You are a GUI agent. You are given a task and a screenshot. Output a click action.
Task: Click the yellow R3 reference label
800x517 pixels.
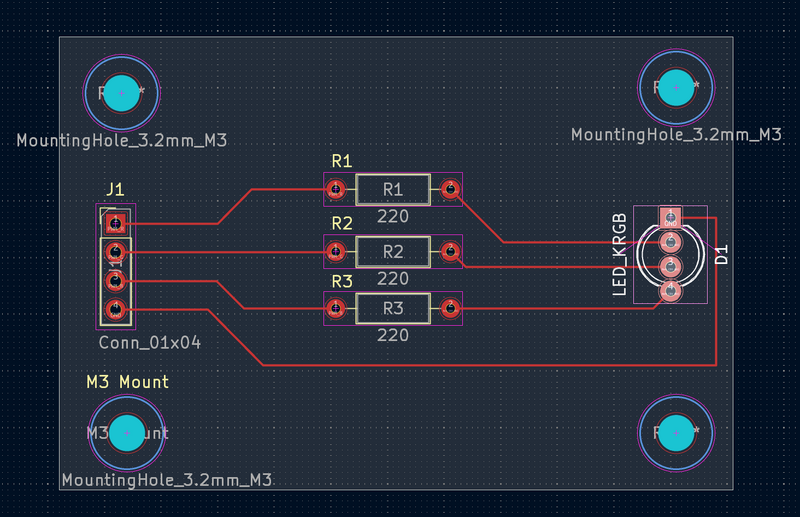click(342, 282)
